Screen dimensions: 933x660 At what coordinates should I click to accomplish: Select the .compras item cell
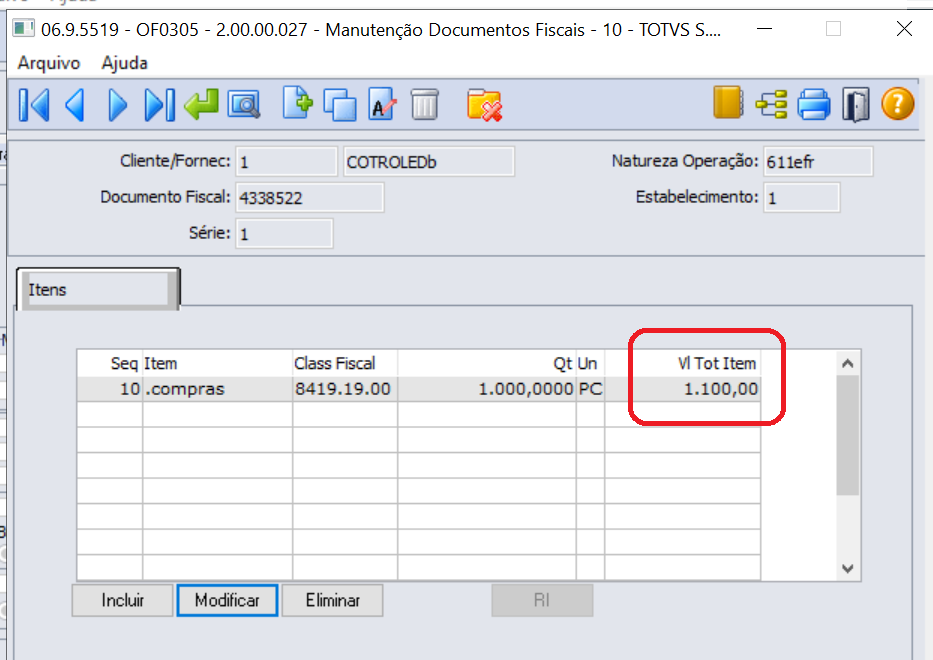pyautogui.click(x=217, y=389)
